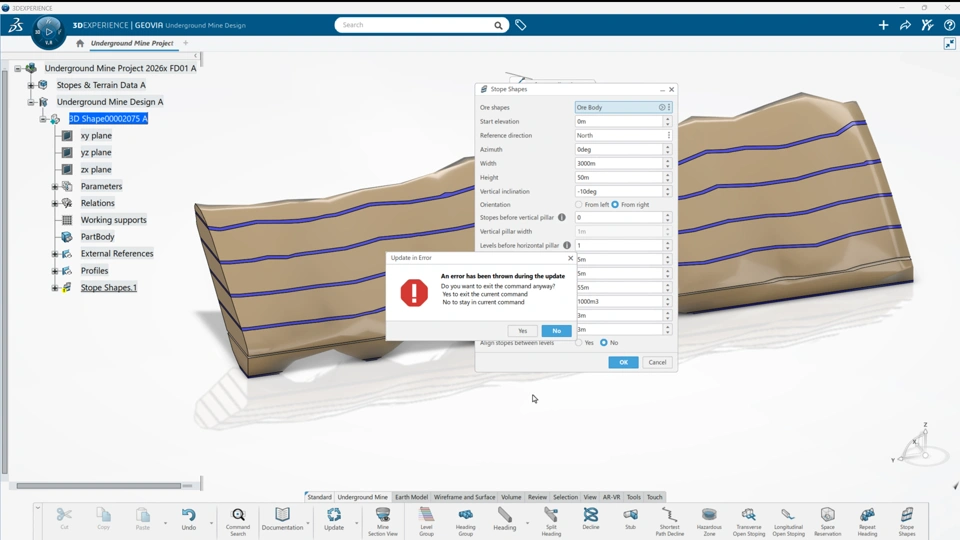Collapse Underground Mine Design A node
The width and height of the screenshot is (960, 540).
[x=30, y=102]
